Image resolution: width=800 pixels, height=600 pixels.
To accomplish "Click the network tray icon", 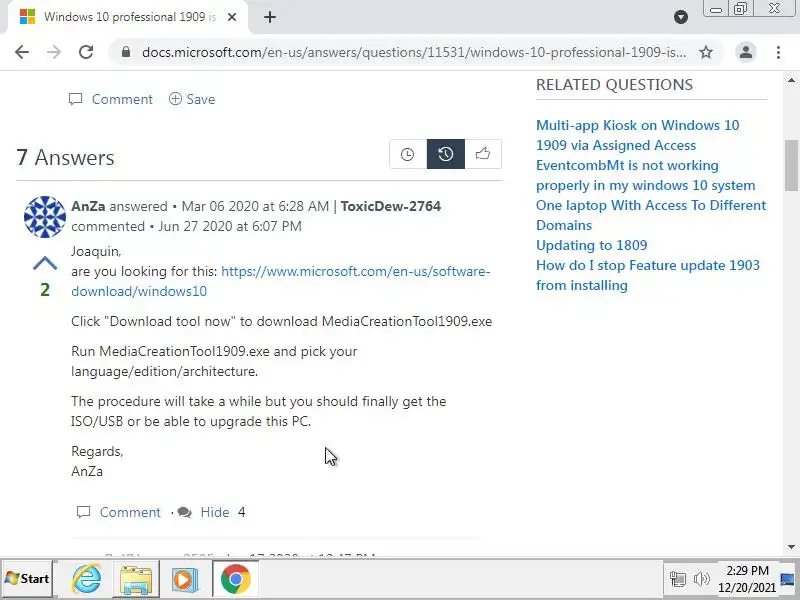I will click(678, 579).
